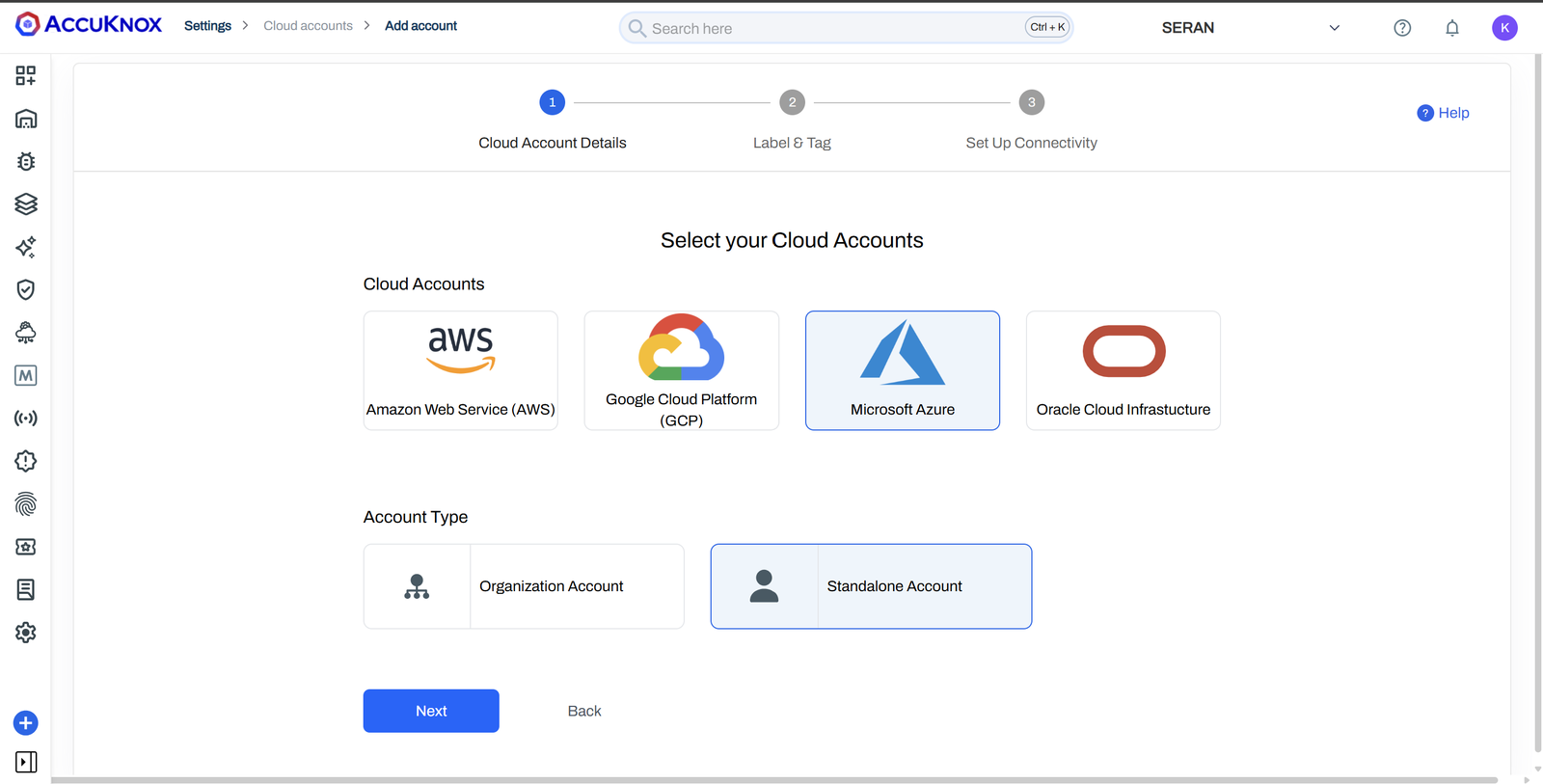The height and width of the screenshot is (784, 1543).
Task: Click Add account breadcrumb
Action: point(420,26)
